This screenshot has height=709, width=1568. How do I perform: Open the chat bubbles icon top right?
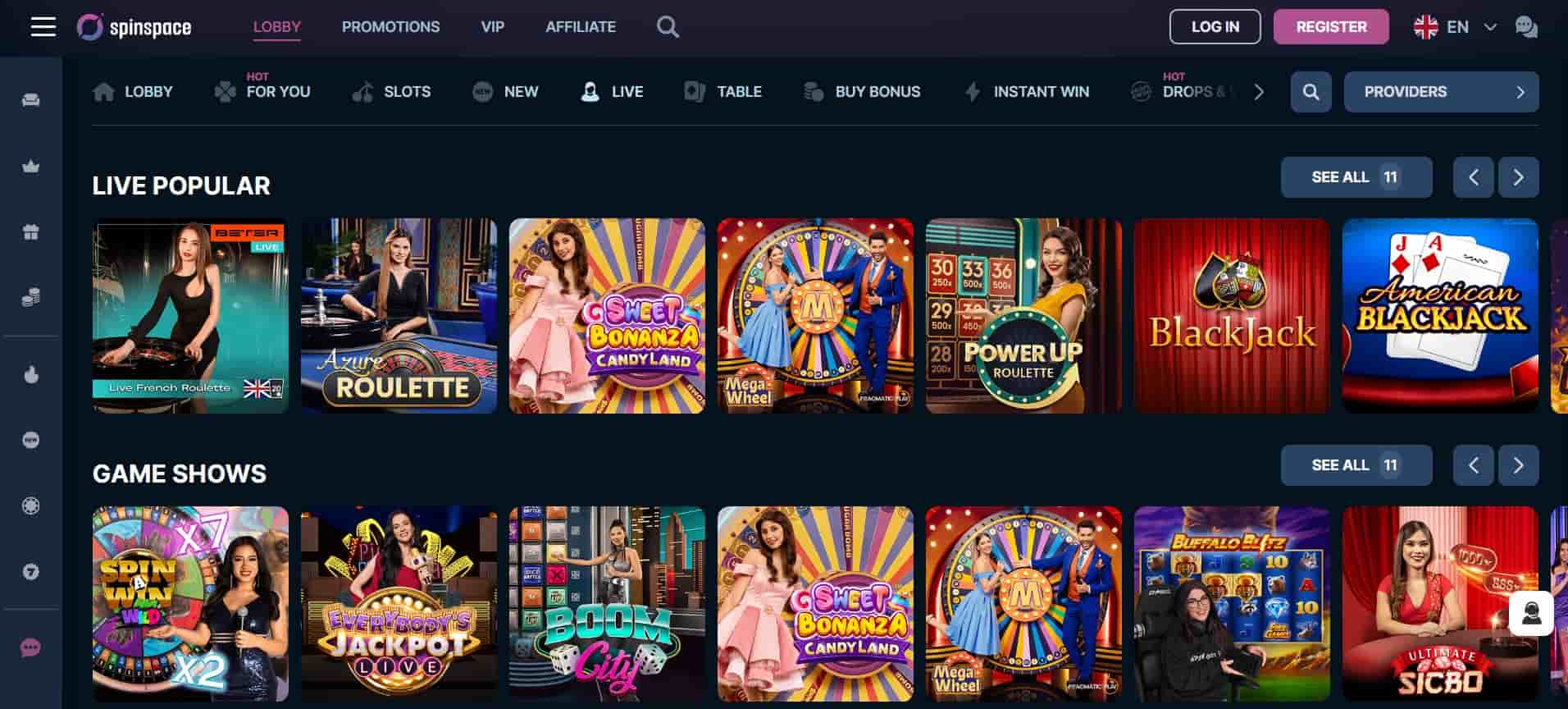click(x=1526, y=27)
